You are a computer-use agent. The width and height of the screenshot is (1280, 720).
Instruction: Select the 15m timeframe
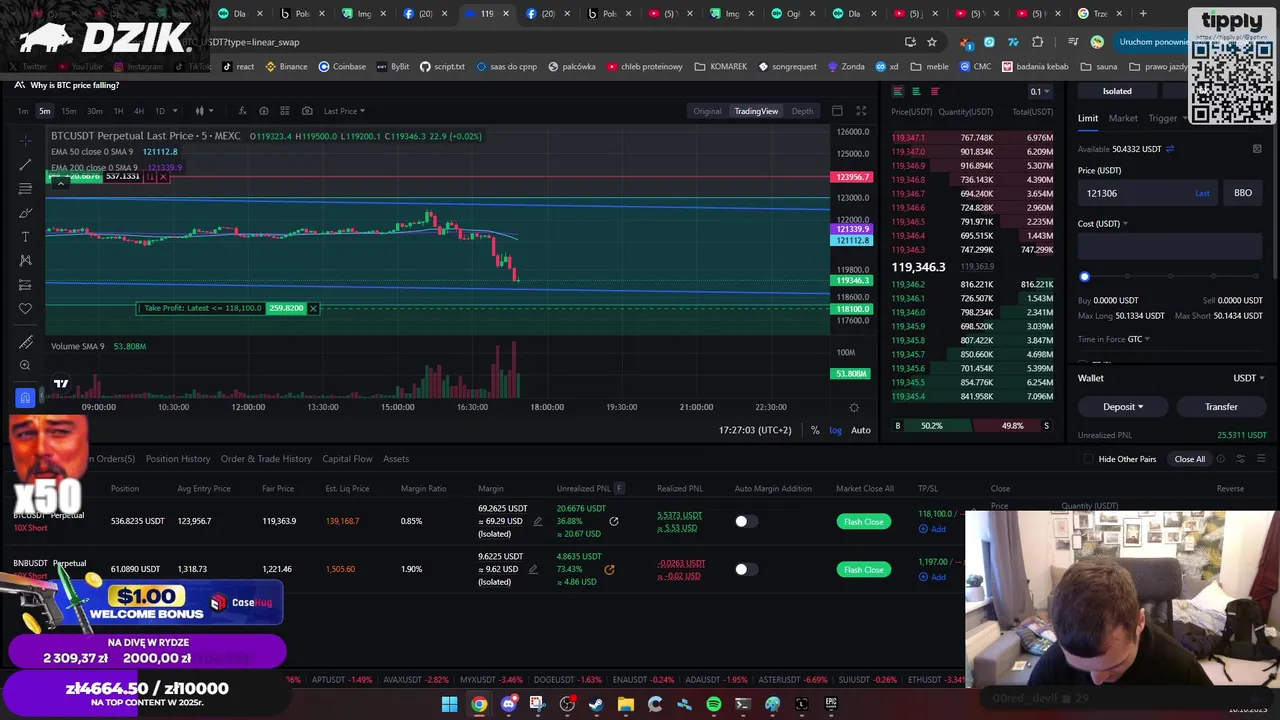68,111
